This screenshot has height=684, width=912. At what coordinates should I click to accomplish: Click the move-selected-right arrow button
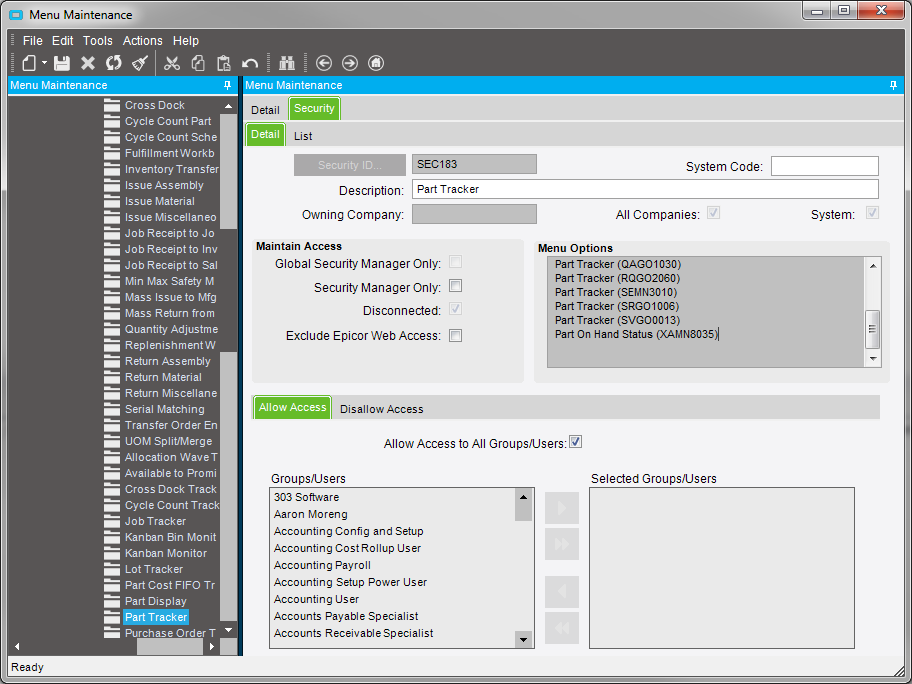click(562, 508)
